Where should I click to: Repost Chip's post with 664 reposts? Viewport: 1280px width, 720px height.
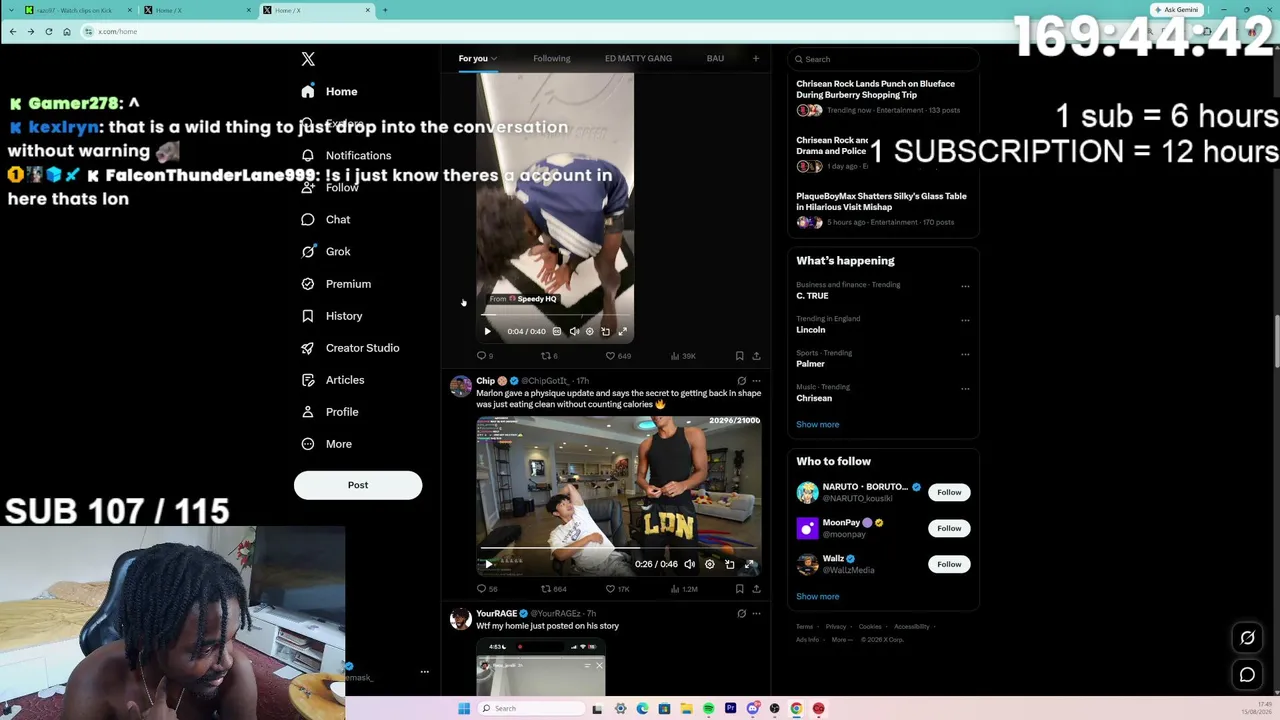point(553,589)
